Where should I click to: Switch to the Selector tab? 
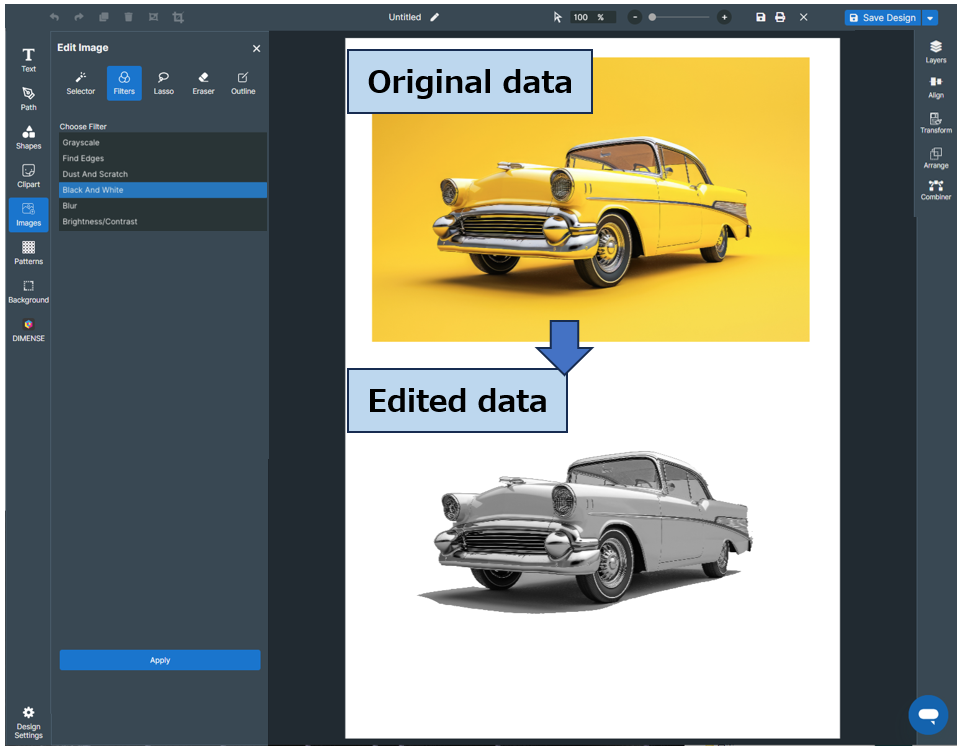tap(81, 83)
